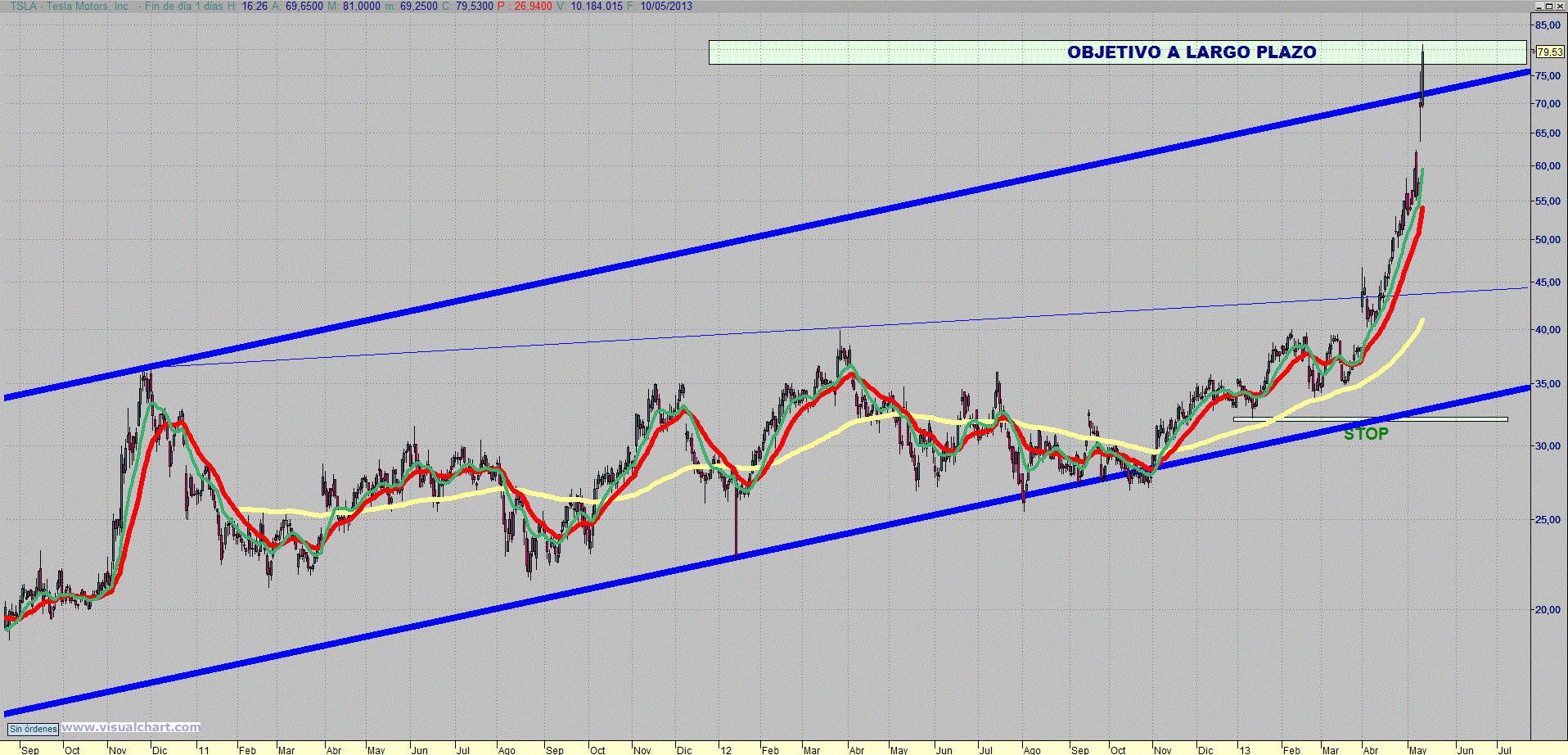
Task: Click the year '13' label on time axis
Action: click(x=1245, y=749)
